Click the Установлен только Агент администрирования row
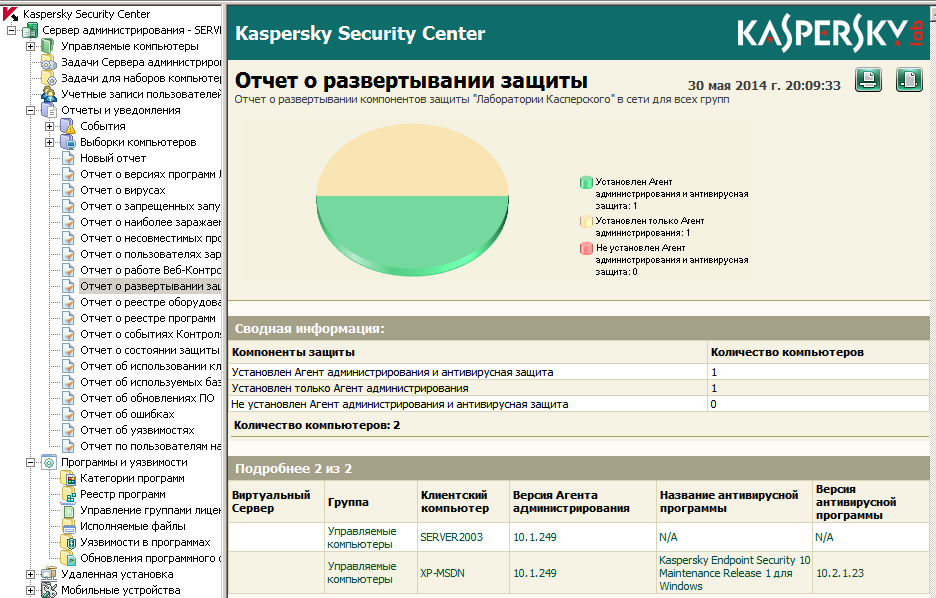The width and height of the screenshot is (936, 598). 578,388
